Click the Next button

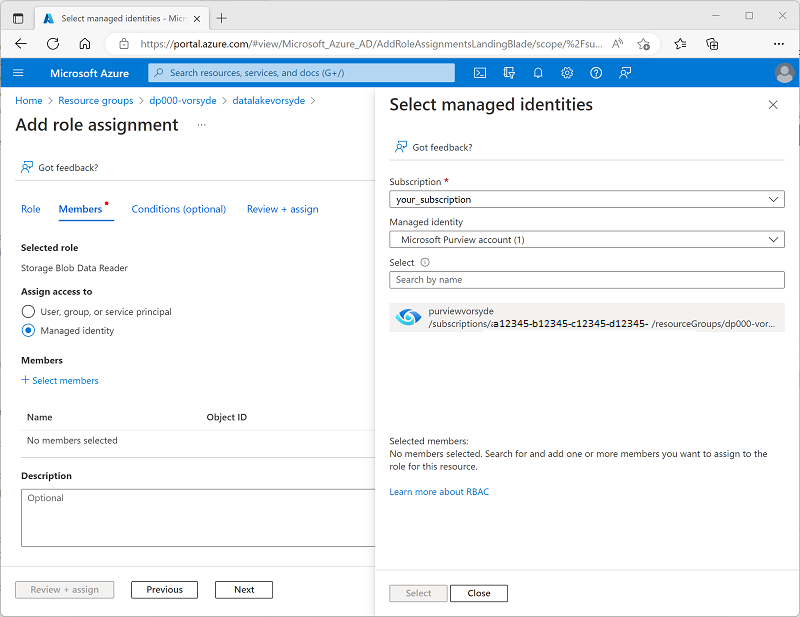(x=244, y=590)
